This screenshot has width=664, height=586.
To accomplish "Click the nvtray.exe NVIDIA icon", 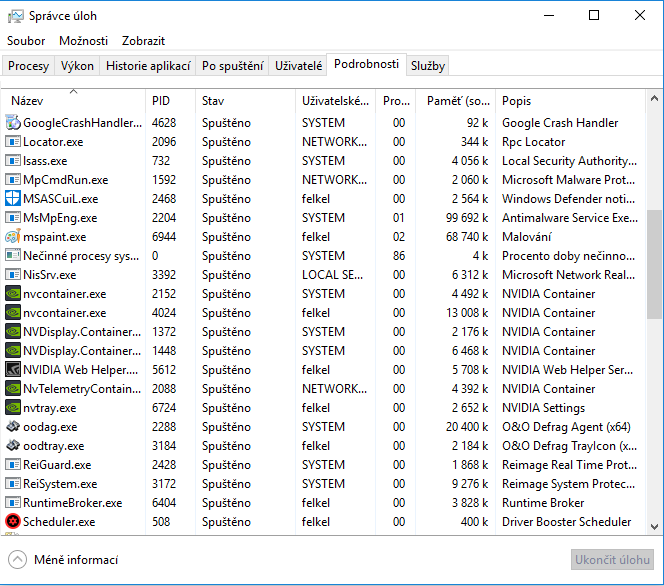I will (13, 408).
